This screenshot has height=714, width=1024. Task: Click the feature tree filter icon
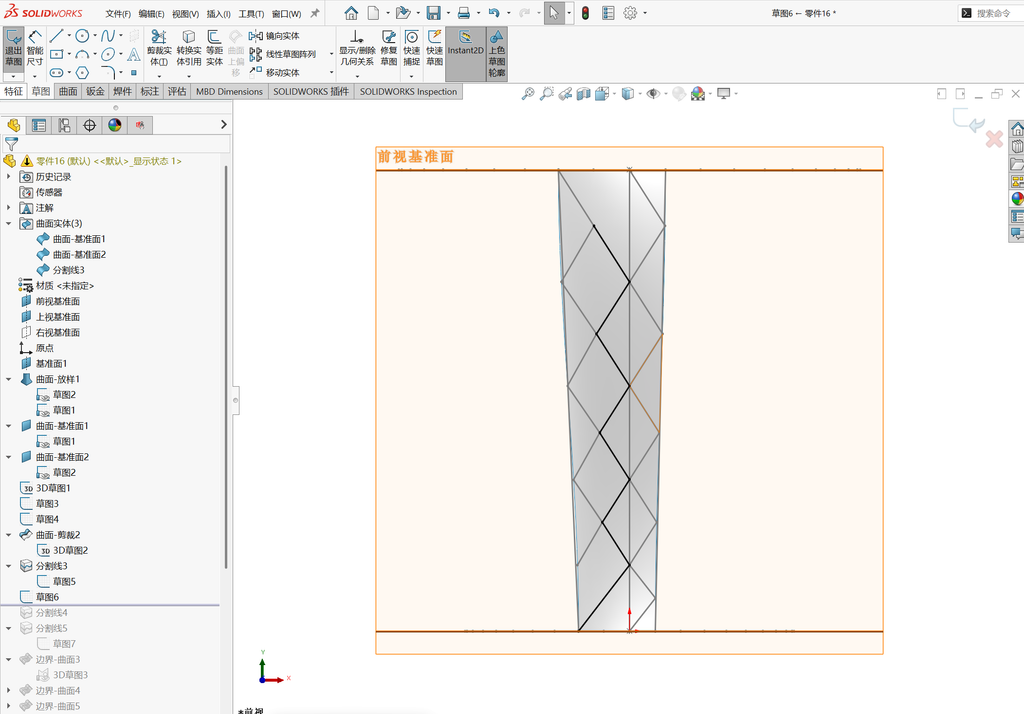(11, 144)
